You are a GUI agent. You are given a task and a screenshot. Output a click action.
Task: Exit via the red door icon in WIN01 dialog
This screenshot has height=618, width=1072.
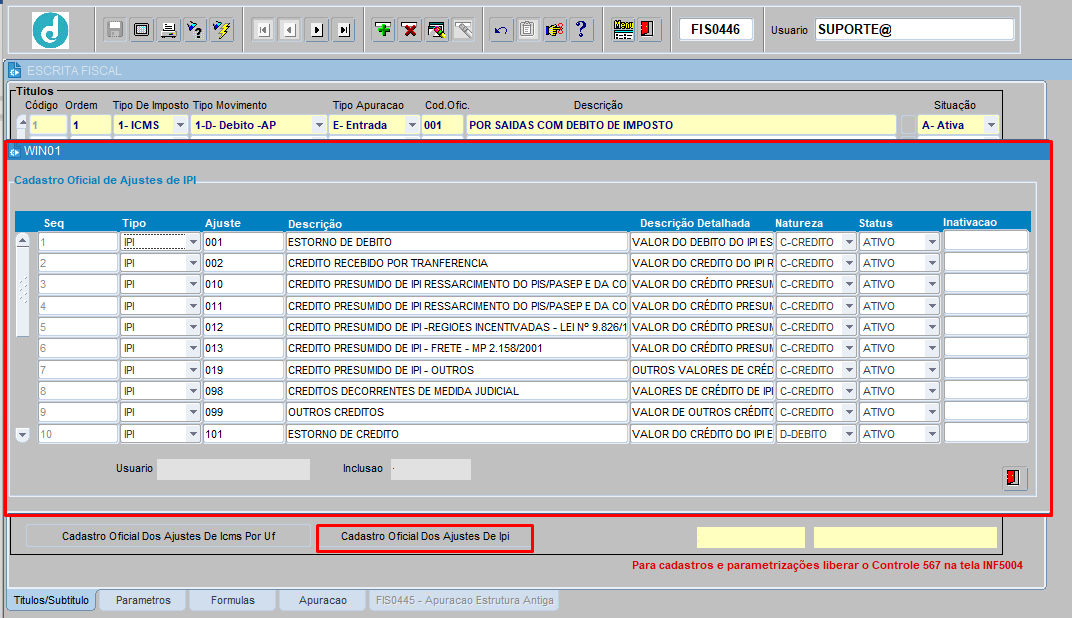click(1014, 479)
